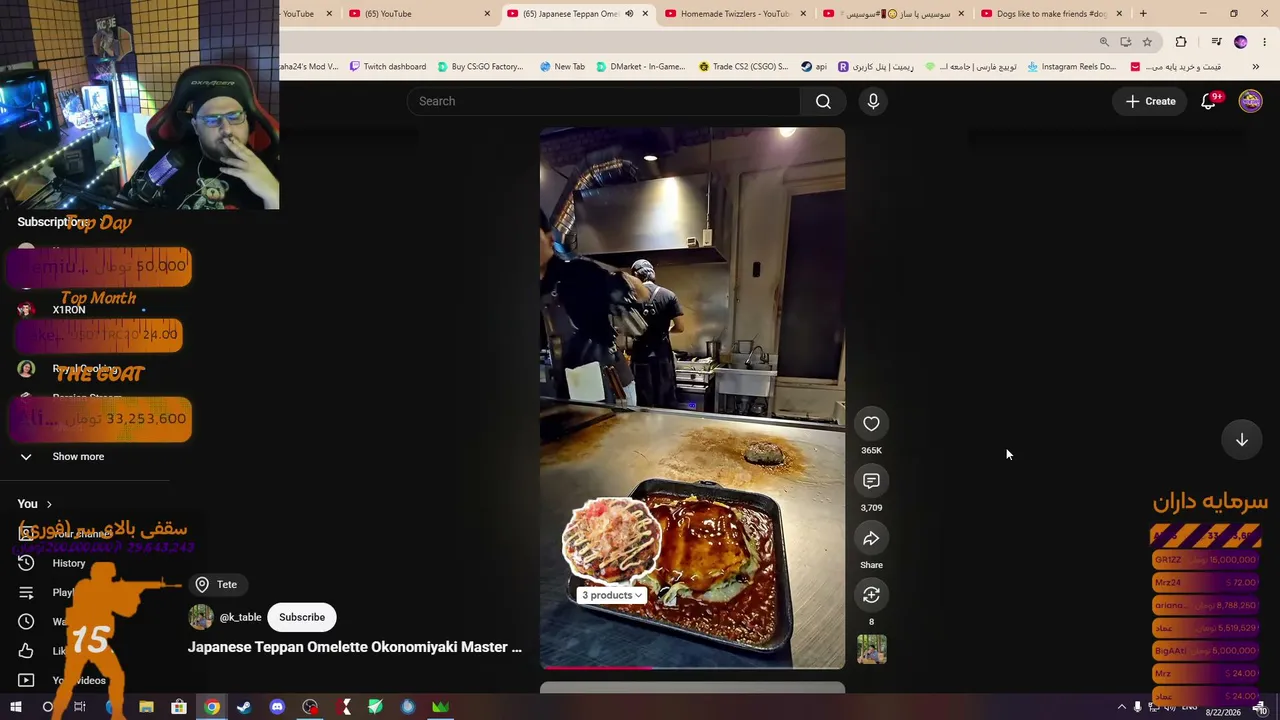Open Steam from the taskbar

click(244, 707)
